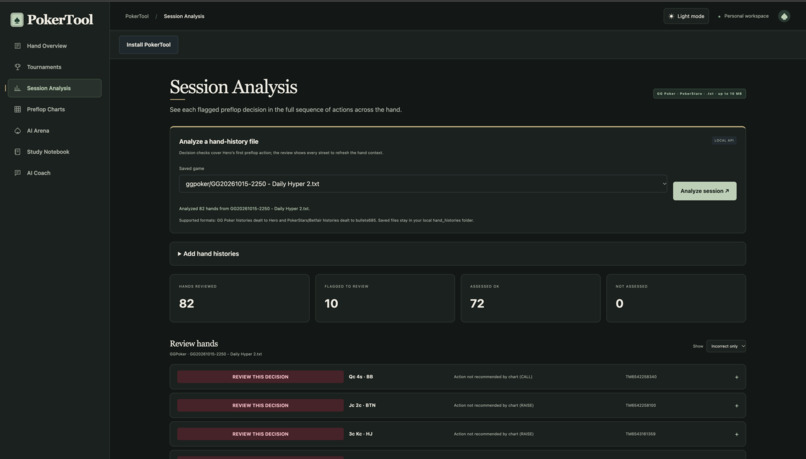Click 'Action not recommended by chart (CALL)' text

[x=493, y=377]
